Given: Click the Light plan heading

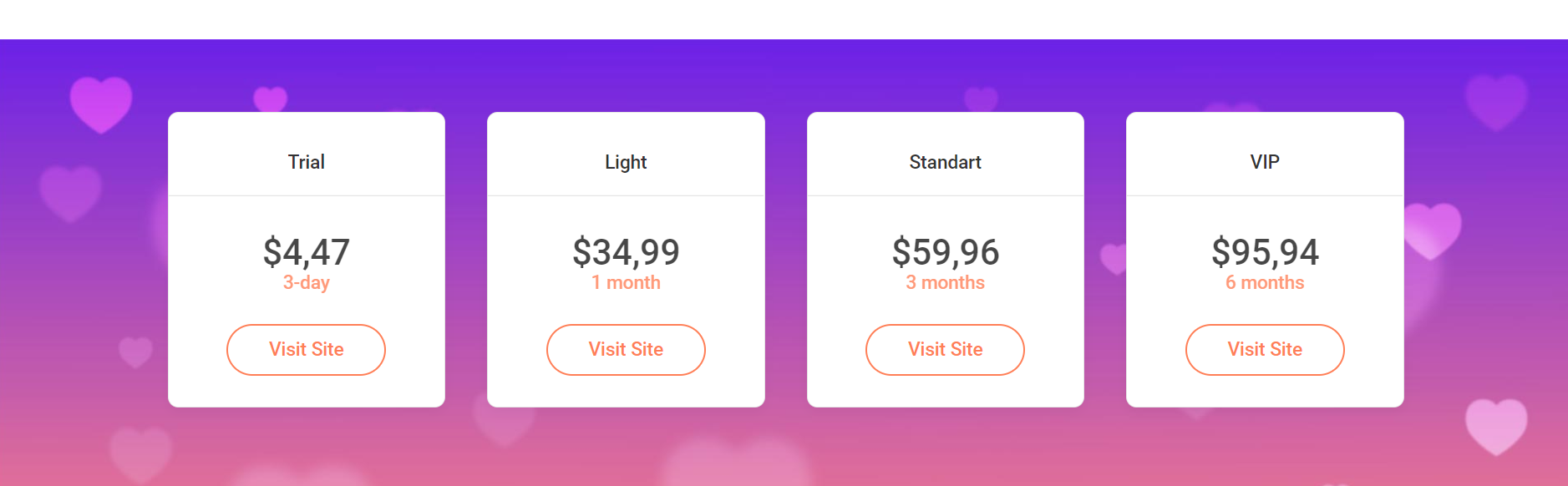Looking at the screenshot, I should (626, 162).
